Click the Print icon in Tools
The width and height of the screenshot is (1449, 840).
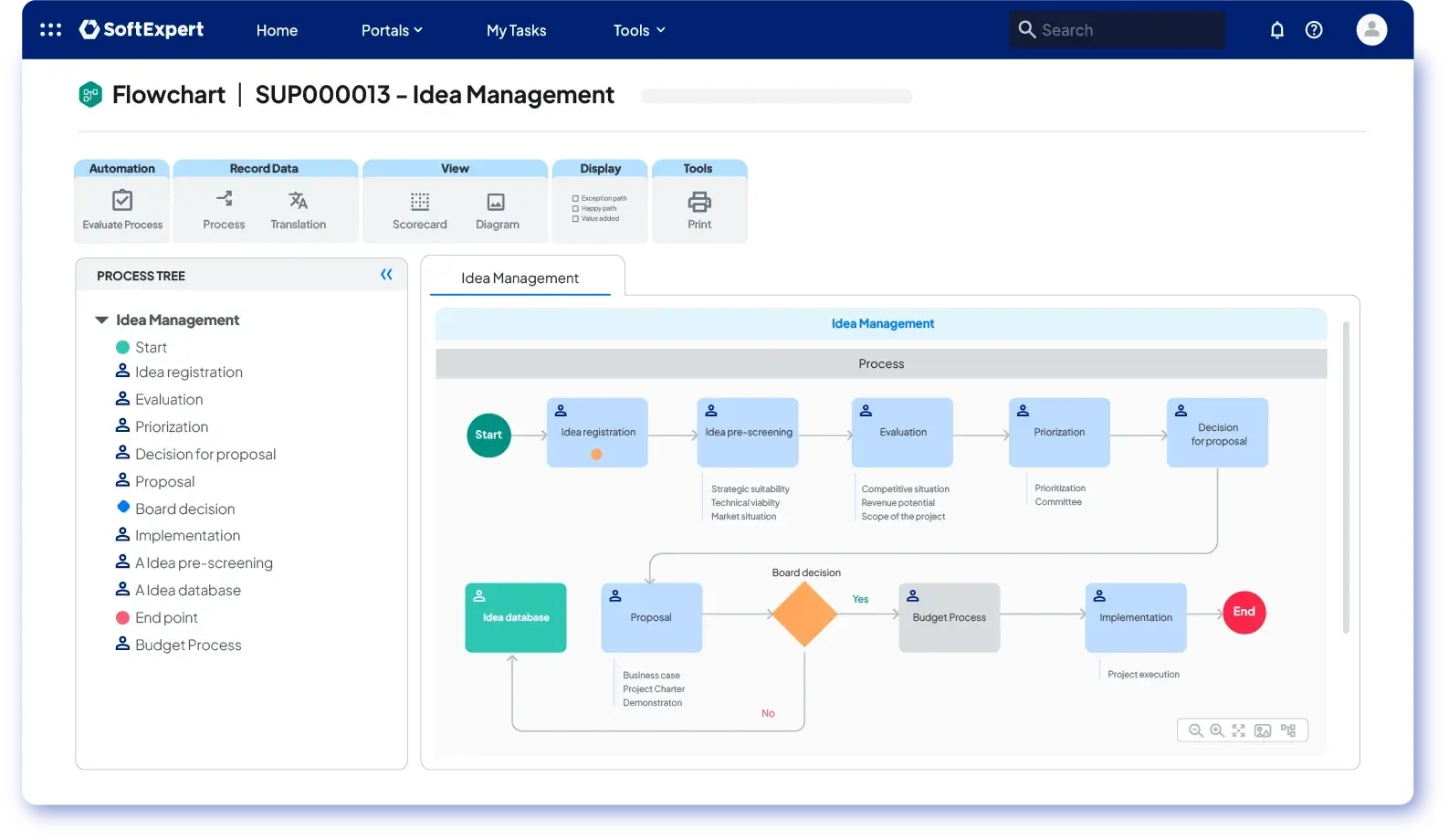pos(699,202)
